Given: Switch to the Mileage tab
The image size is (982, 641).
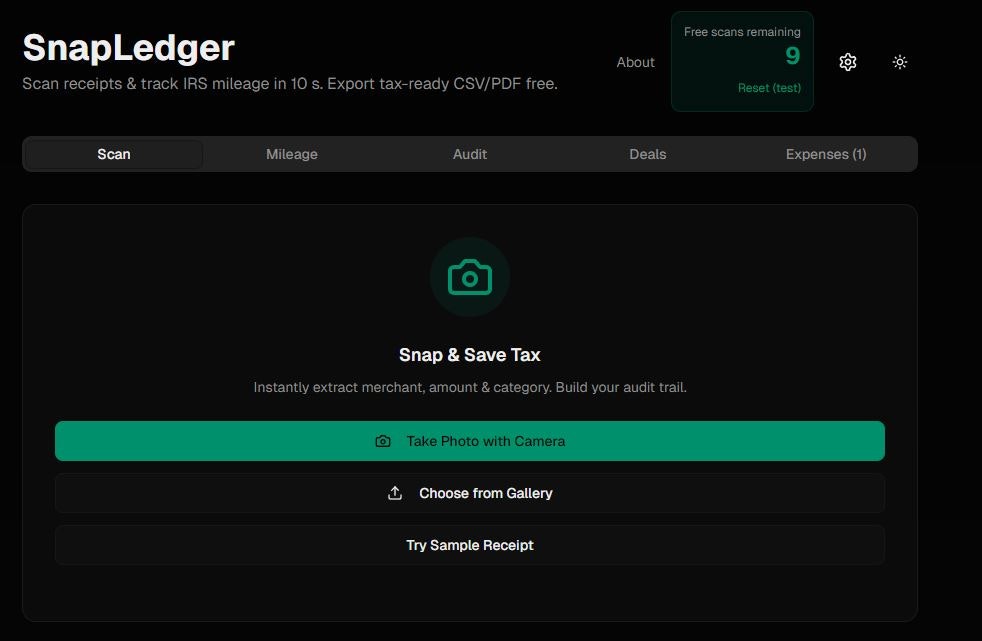Looking at the screenshot, I should point(291,154).
